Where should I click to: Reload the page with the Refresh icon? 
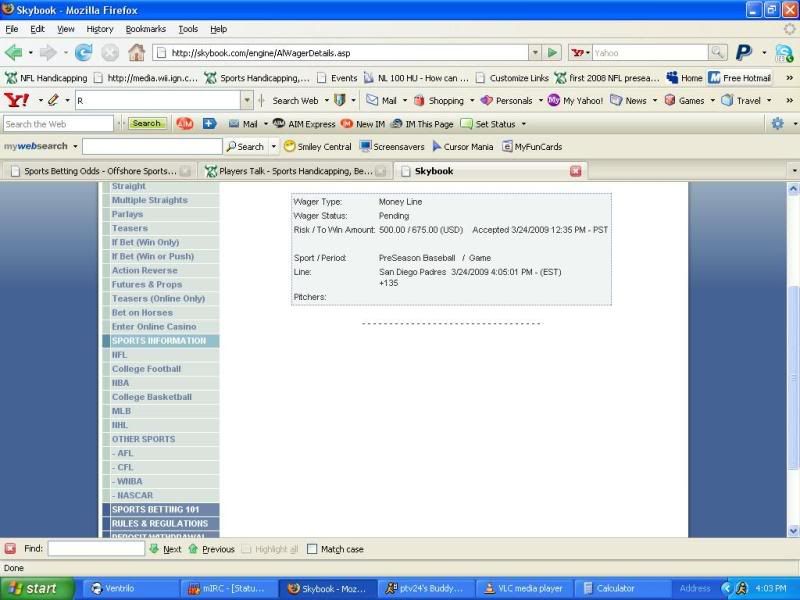(83, 53)
